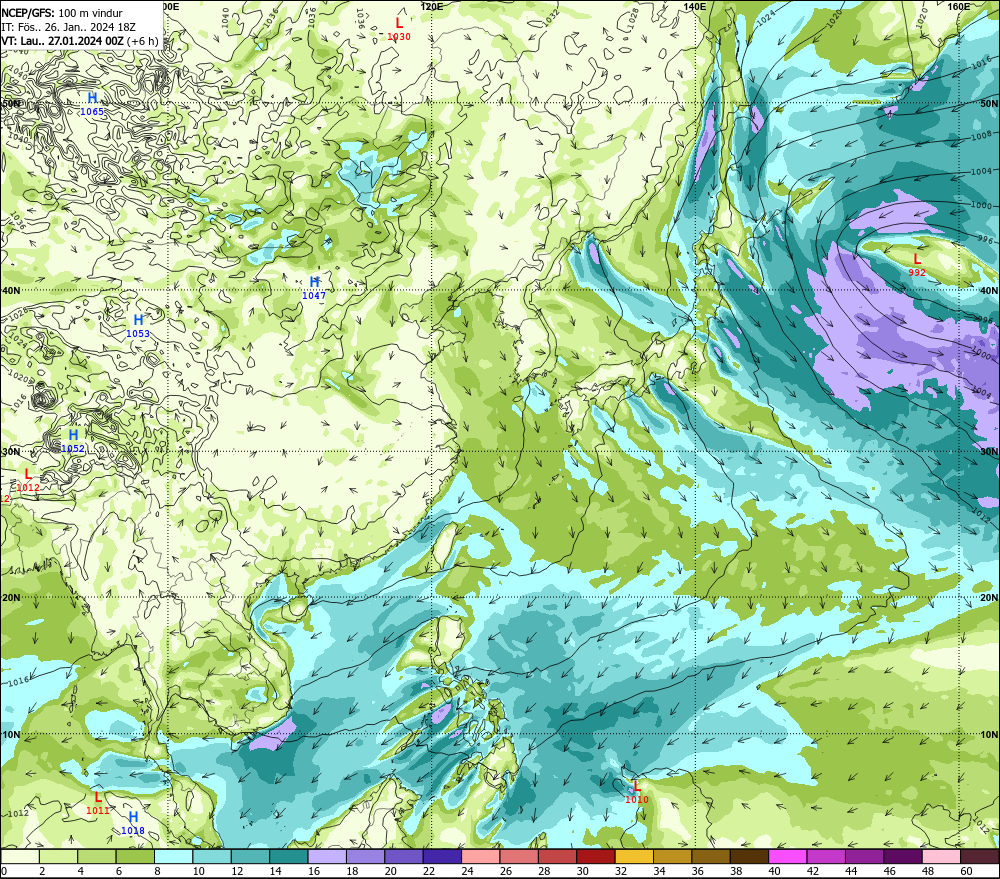
Task: Click the 1012 isobar label near bottom-left
Action: 18,813
